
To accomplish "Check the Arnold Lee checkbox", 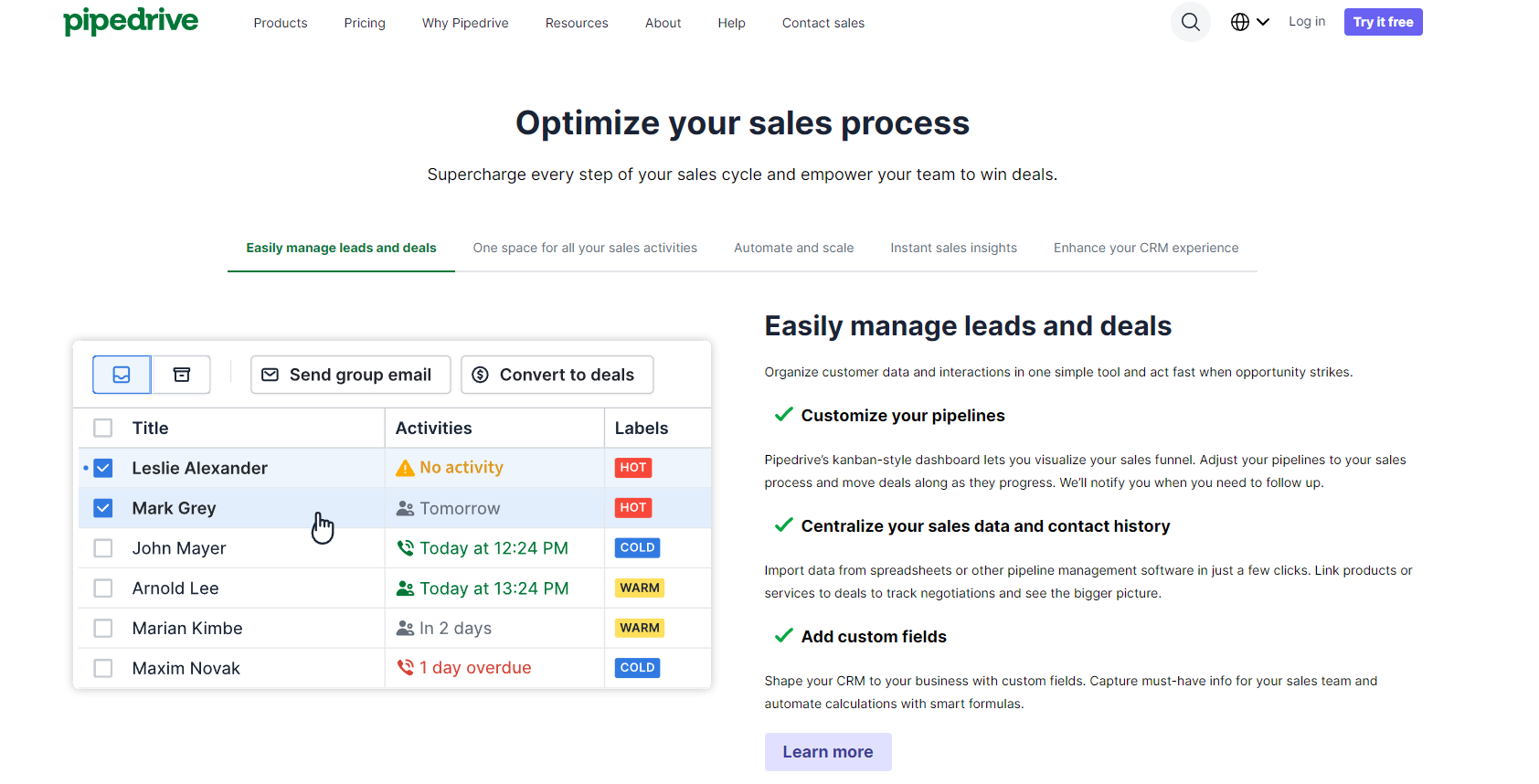I will [103, 588].
